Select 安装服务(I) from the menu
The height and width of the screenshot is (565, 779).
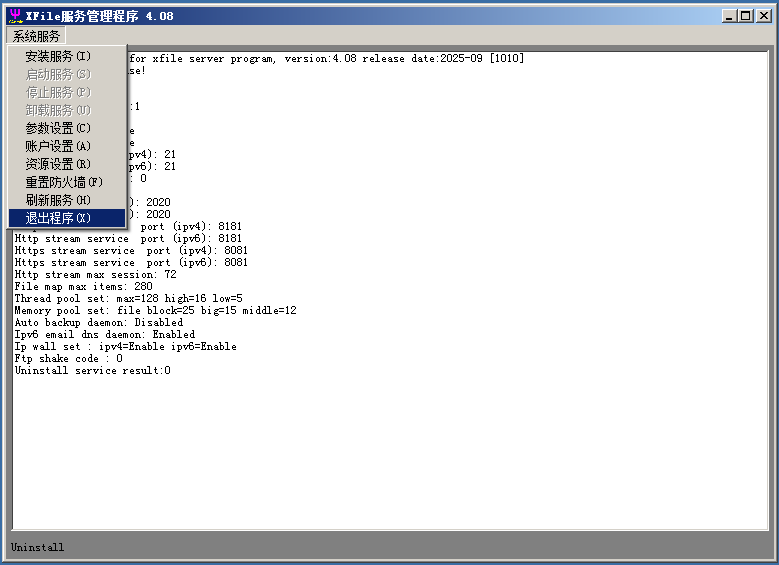tap(58, 56)
